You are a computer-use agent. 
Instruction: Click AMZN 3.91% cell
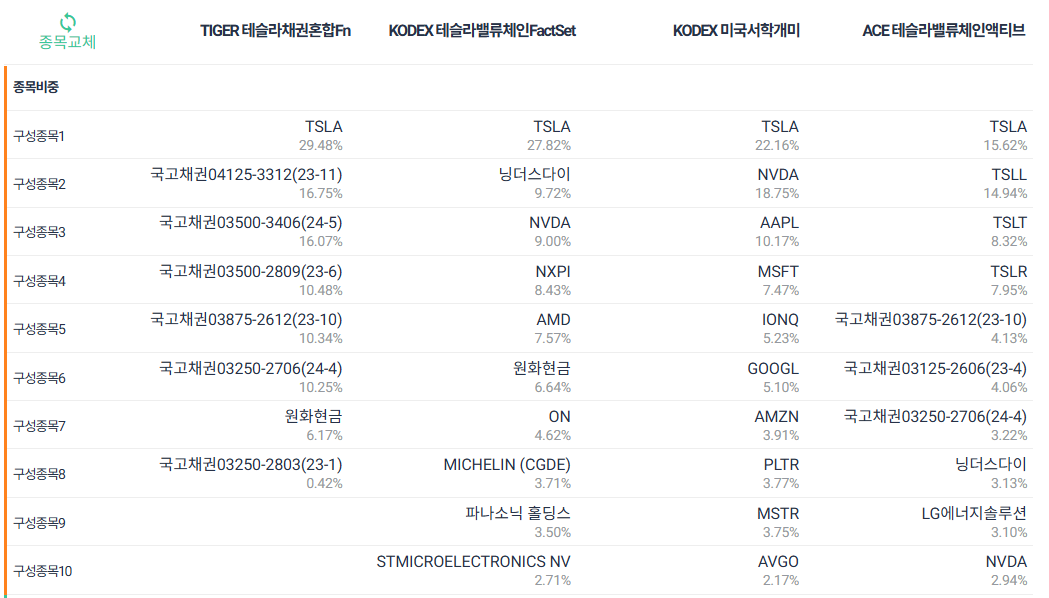click(777, 425)
